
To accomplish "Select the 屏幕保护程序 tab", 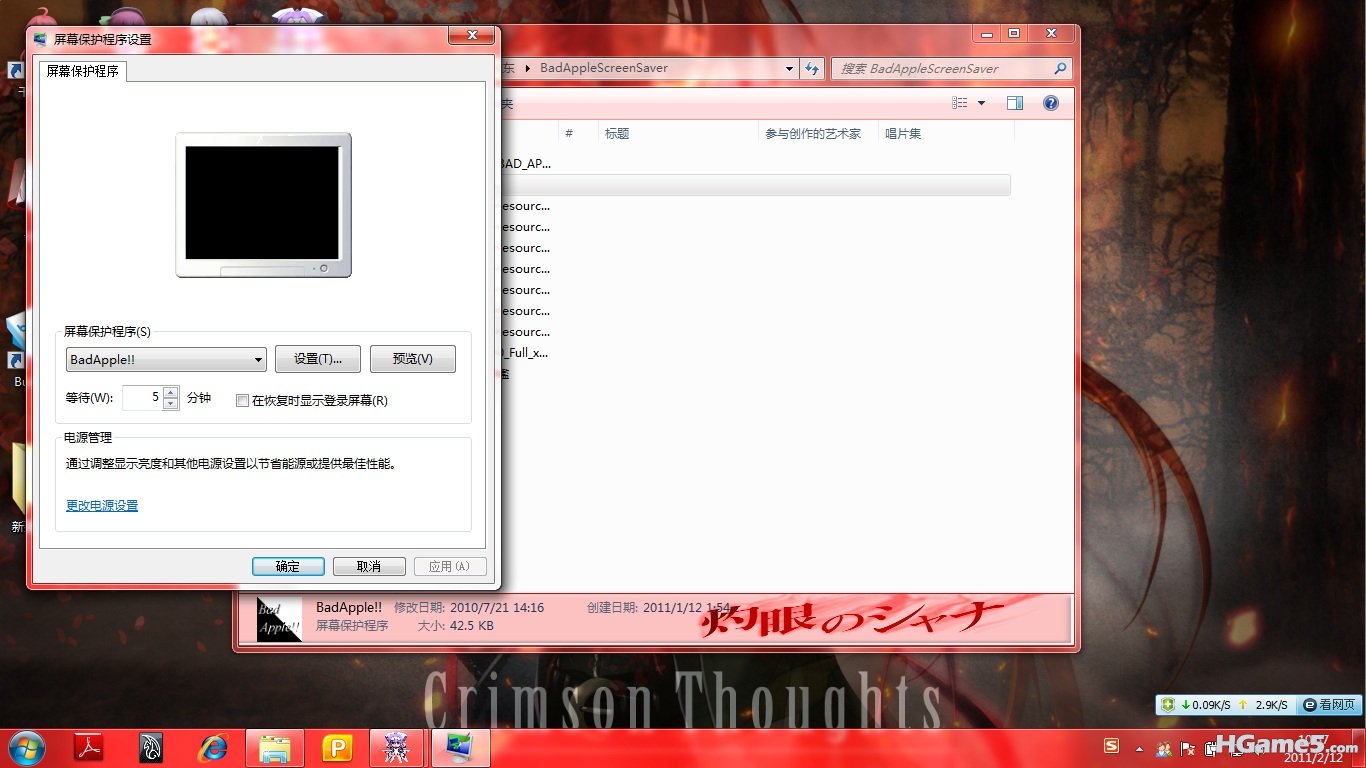I will coord(83,71).
